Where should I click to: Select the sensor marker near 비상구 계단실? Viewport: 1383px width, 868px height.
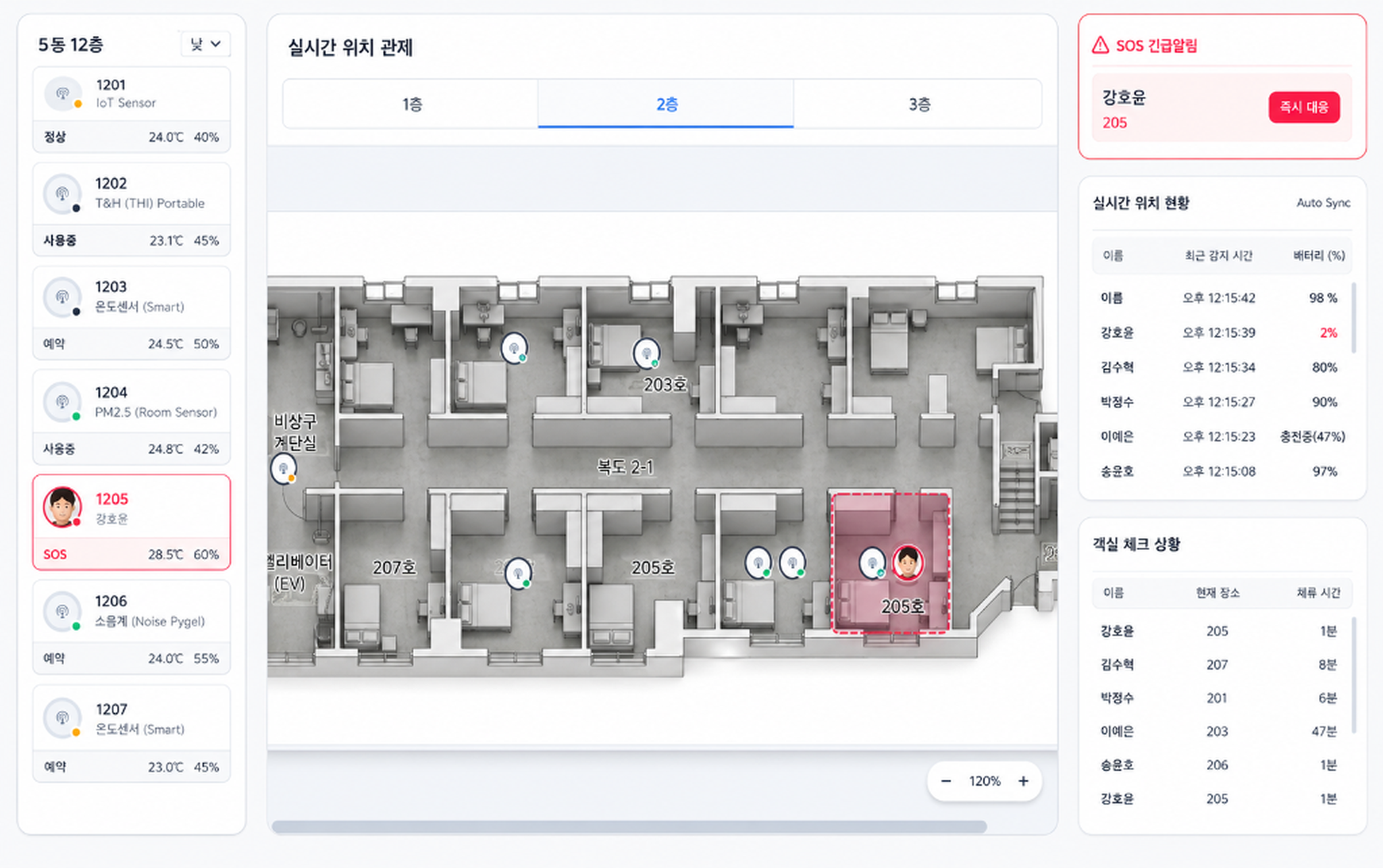tap(284, 468)
